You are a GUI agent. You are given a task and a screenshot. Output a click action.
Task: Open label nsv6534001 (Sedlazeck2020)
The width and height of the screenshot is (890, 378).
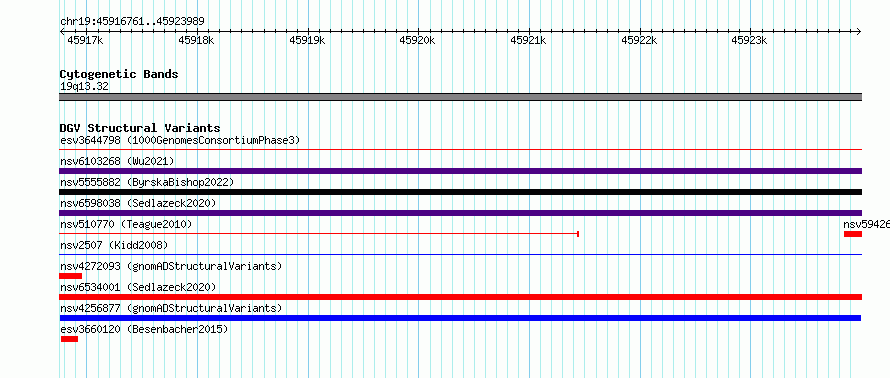click(x=138, y=287)
